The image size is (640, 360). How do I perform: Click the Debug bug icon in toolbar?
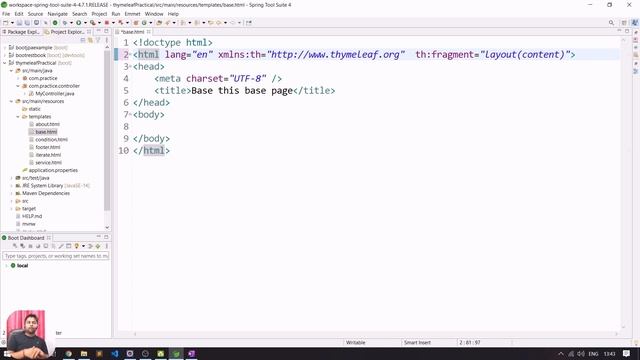pos(65,23)
